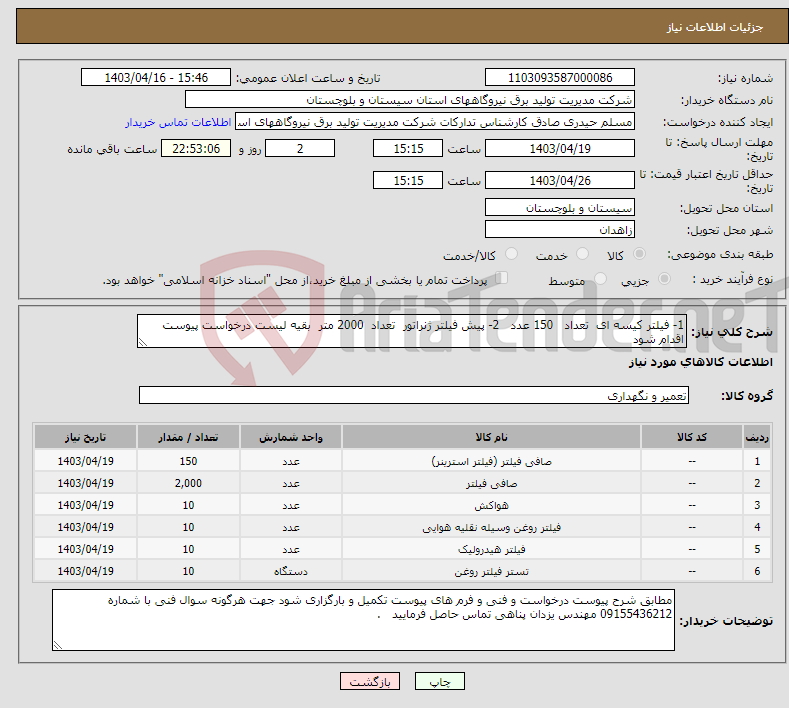The width and height of the screenshot is (789, 708).
Task: Click the شماره نیاز field 1103093587000086
Action: tap(560, 77)
